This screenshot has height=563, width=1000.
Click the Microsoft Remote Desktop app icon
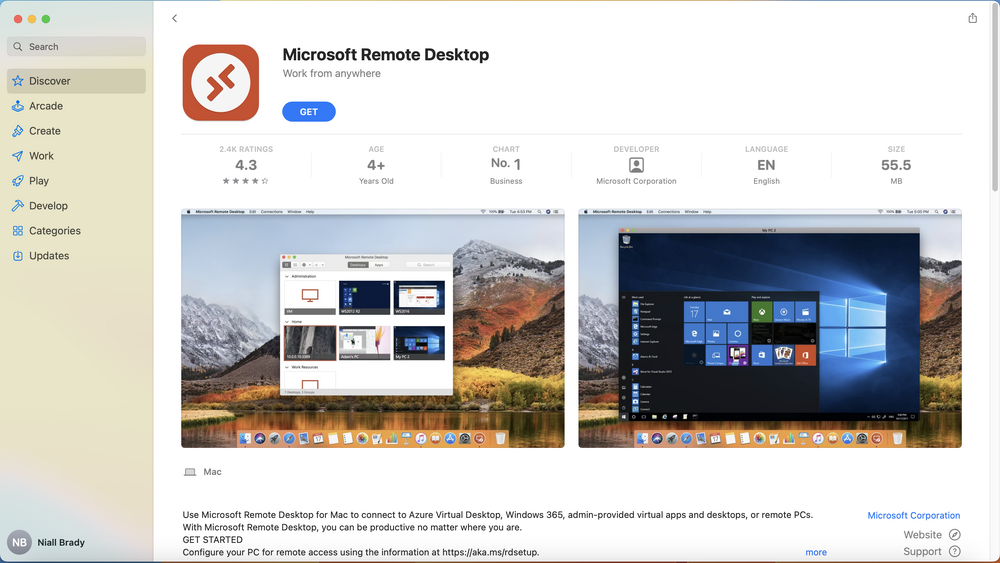pos(221,83)
